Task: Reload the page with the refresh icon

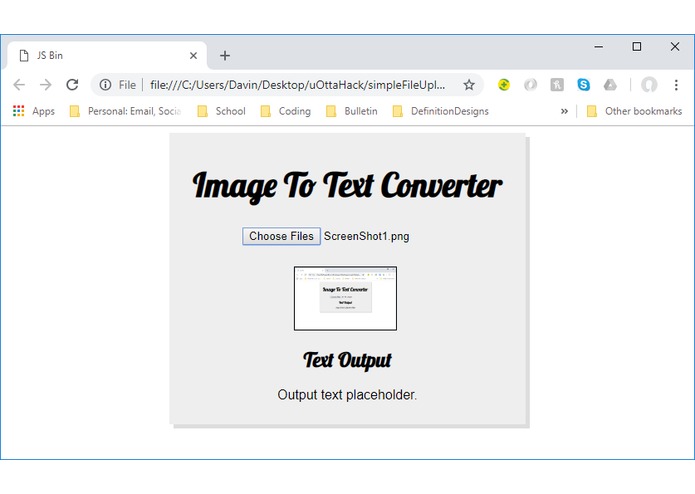Action: coord(72,85)
